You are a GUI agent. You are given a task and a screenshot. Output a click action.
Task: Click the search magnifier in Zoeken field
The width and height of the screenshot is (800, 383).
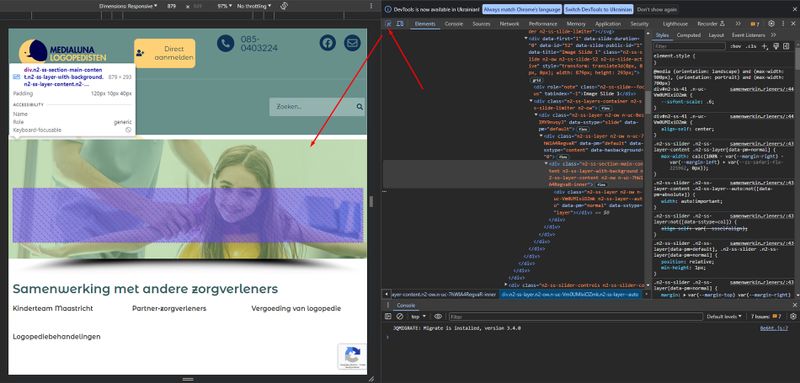tap(360, 107)
